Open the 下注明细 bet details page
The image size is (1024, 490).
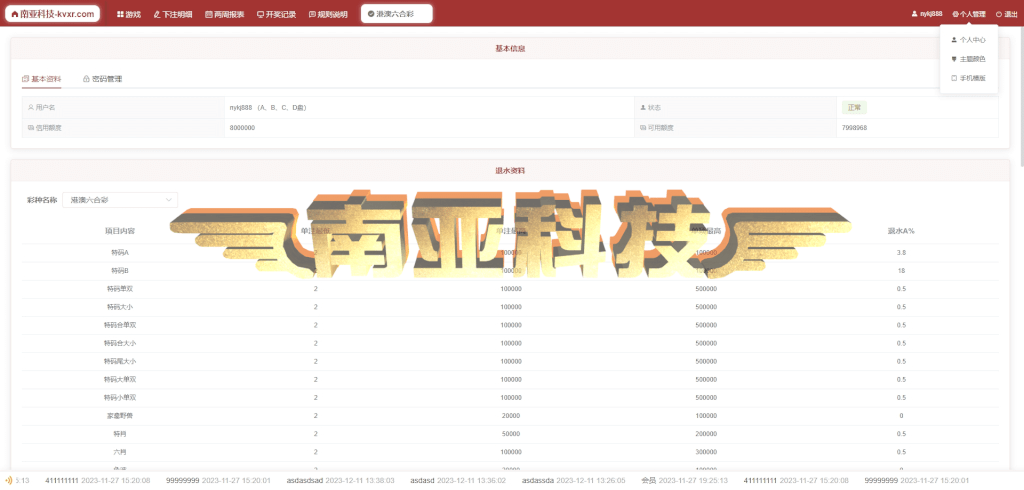pos(173,14)
